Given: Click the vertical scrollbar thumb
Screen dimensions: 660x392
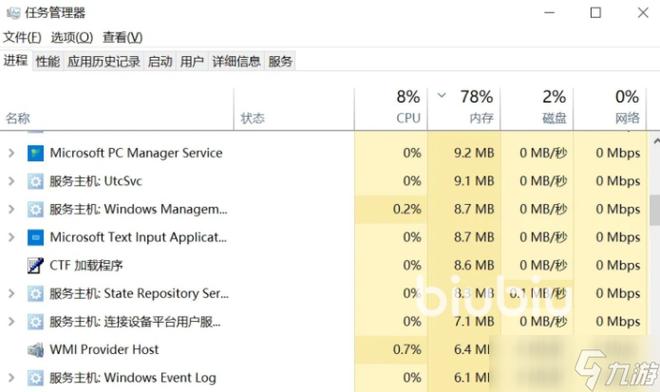Looking at the screenshot, I should [655, 210].
